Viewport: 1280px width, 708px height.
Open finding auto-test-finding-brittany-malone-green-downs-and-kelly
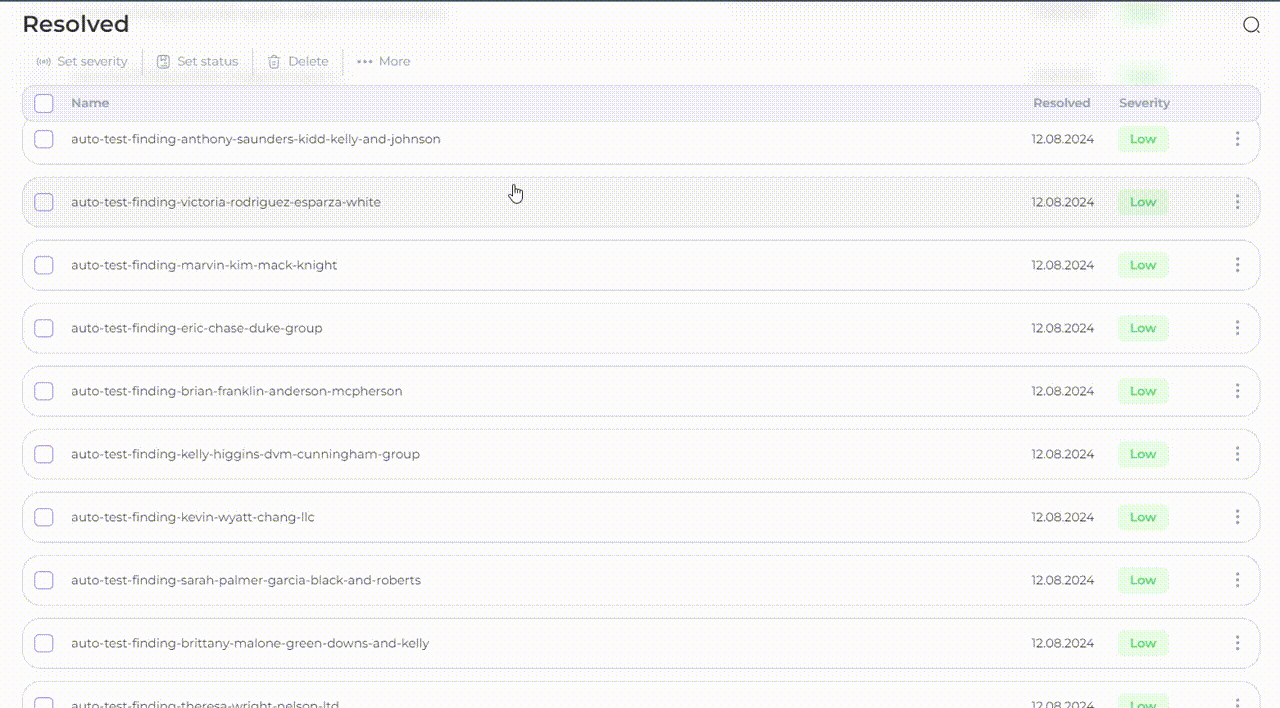(250, 643)
